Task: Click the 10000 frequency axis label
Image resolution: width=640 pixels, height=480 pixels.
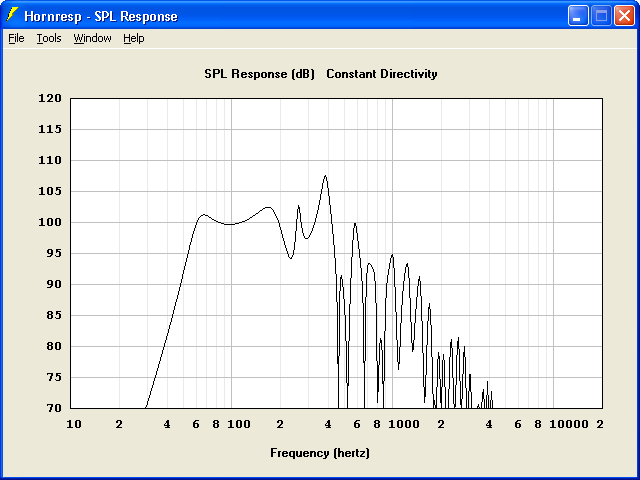Action: tap(569, 424)
